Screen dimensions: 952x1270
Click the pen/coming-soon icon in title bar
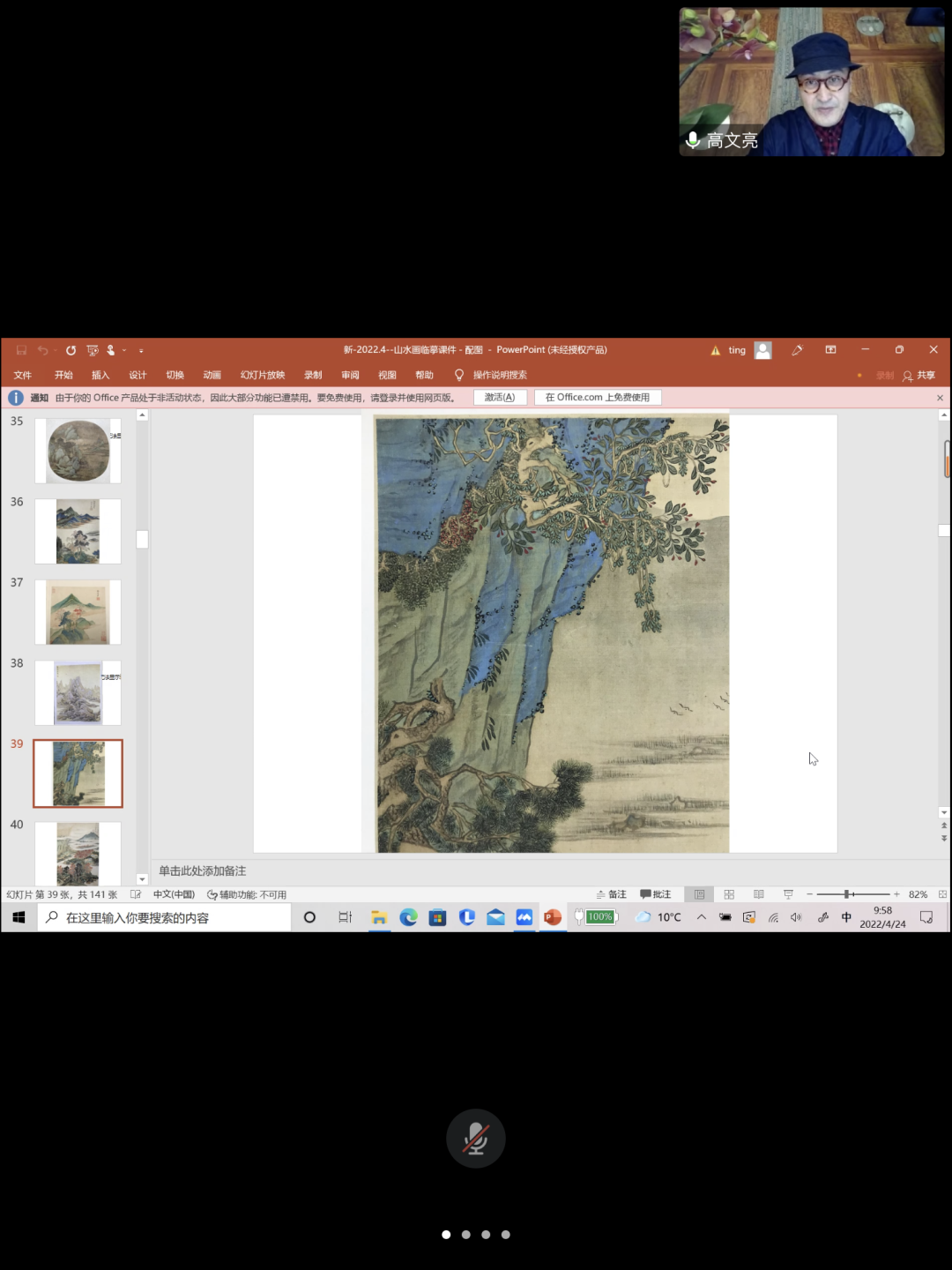pyautogui.click(x=797, y=350)
